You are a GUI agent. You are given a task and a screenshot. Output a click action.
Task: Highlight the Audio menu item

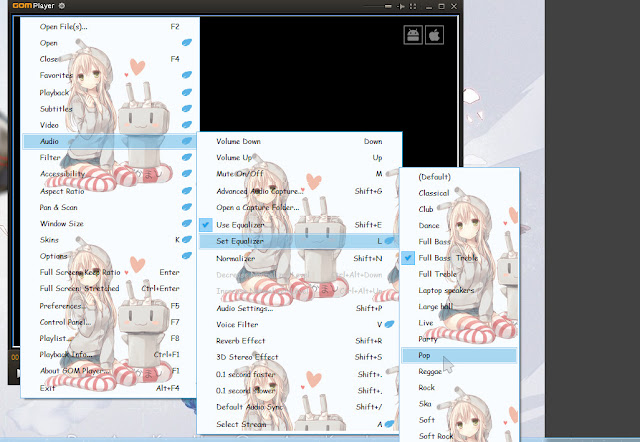click(108, 141)
